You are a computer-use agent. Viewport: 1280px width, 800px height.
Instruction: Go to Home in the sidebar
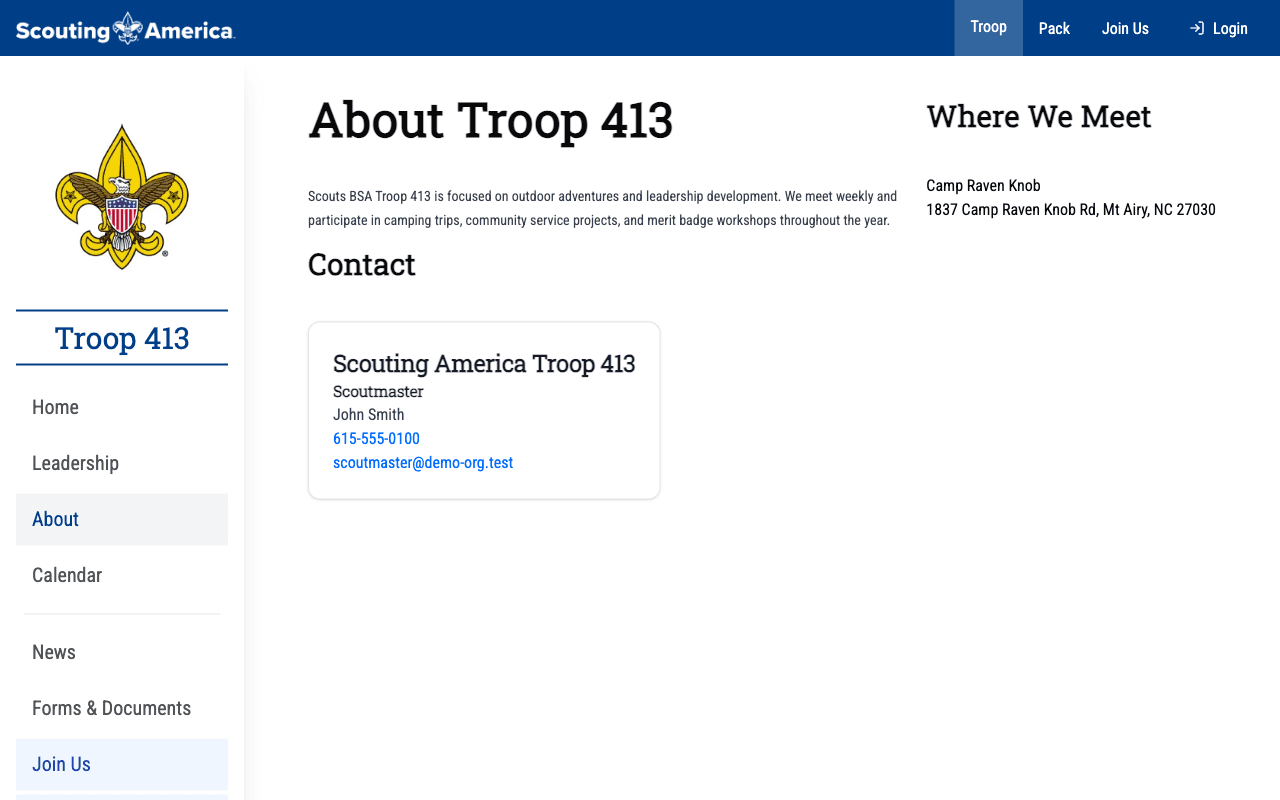pyautogui.click(x=122, y=407)
